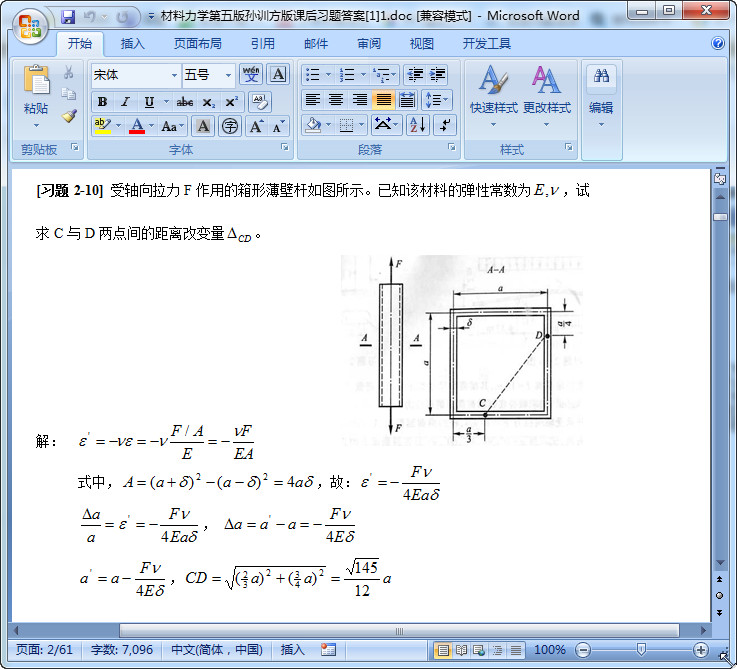This screenshot has width=737, height=669.
Task: Open the font name 宋体 dropdown
Action: pyautogui.click(x=174, y=75)
